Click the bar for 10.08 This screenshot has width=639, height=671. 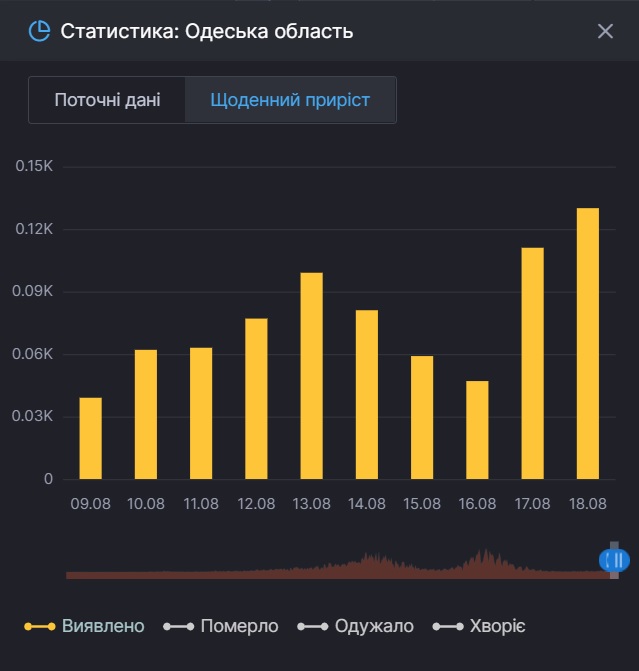tap(146, 414)
